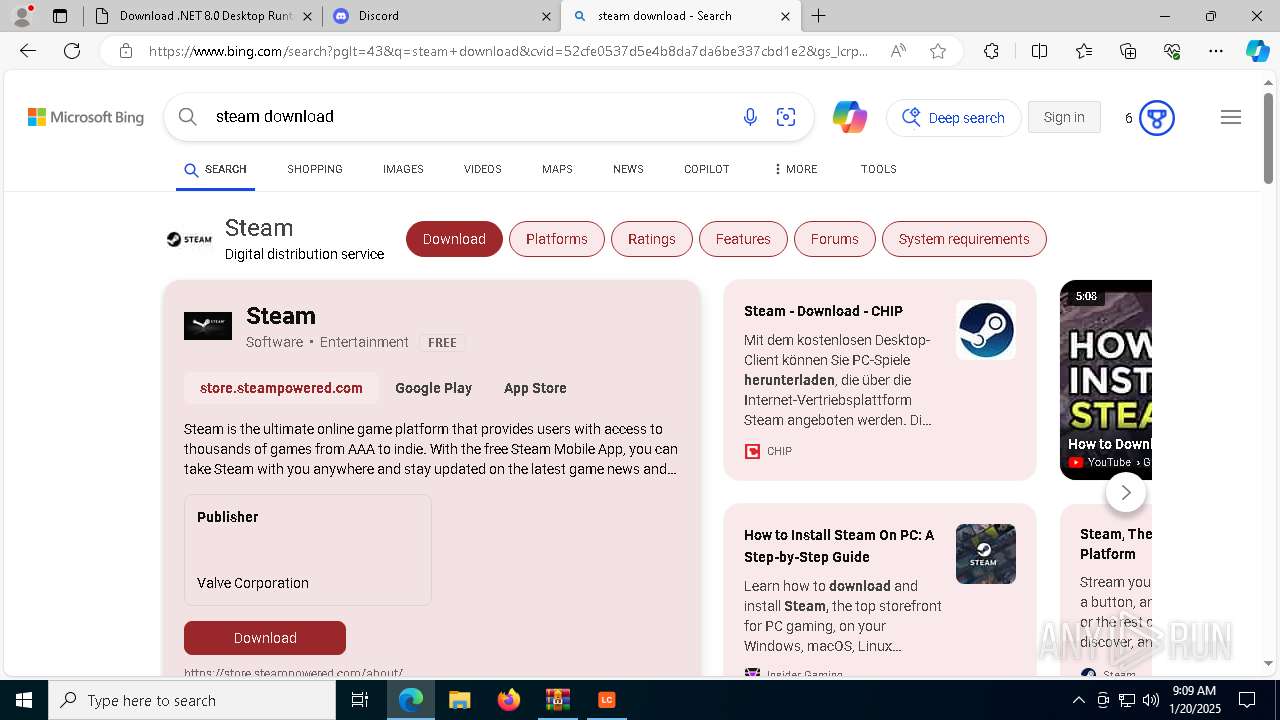Open Microsoft Rewards medal icon
The image size is (1280, 720).
[x=1157, y=118]
